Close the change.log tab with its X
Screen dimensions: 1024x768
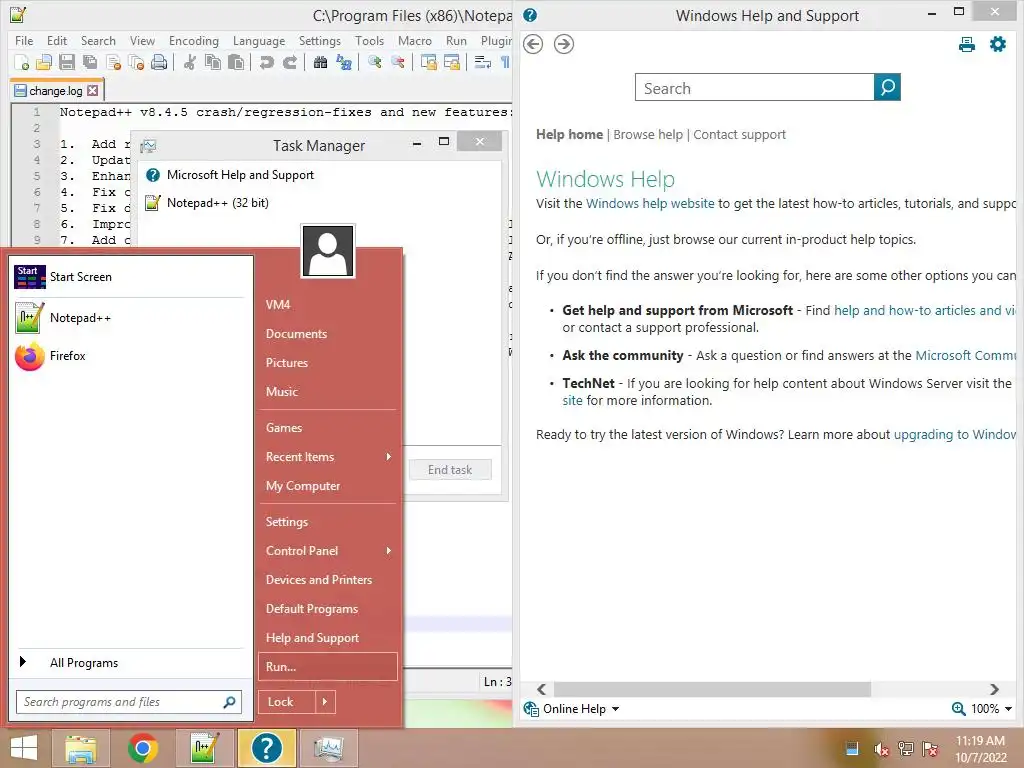(93, 91)
